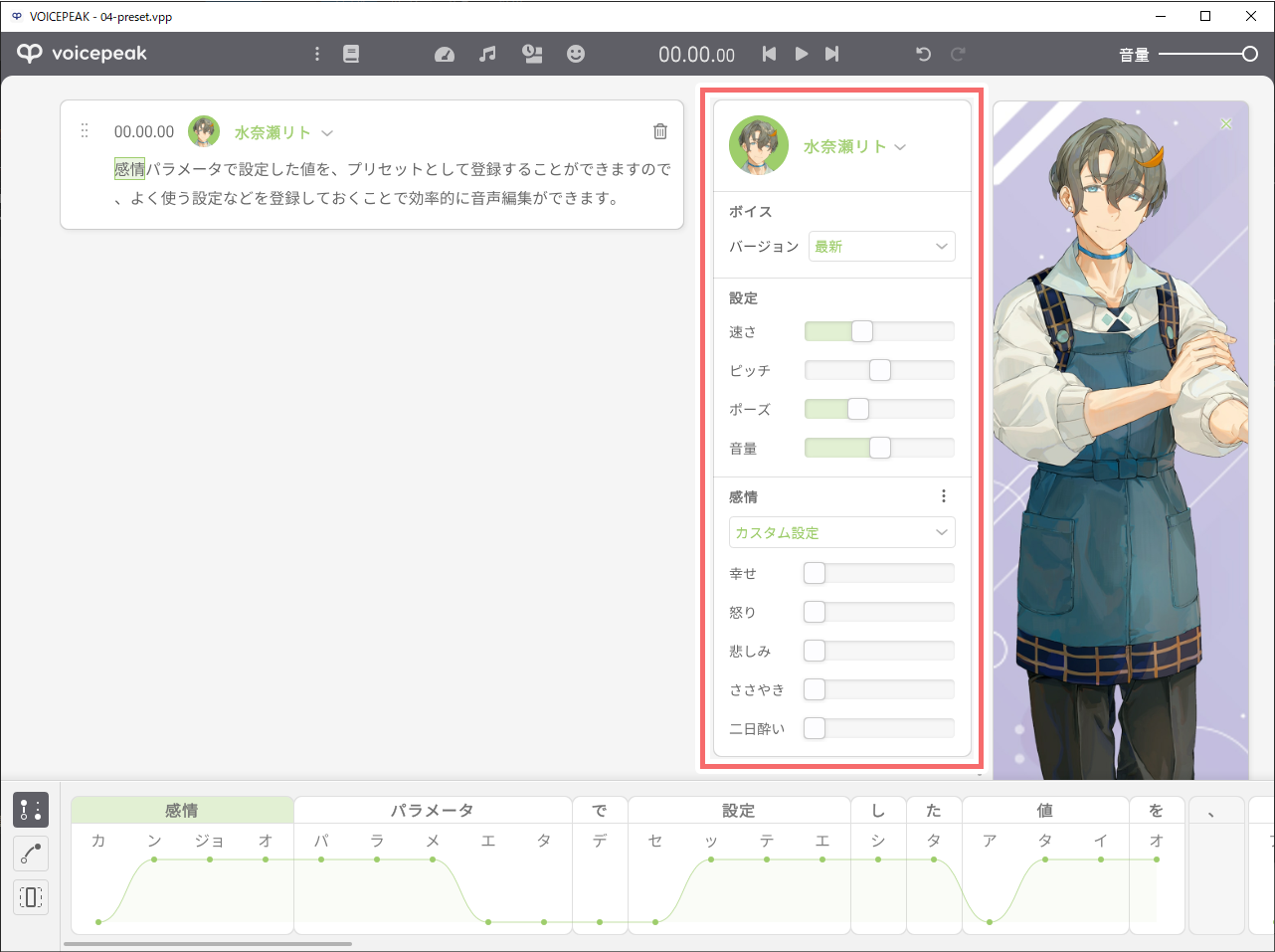1275x952 pixels.
Task: Click the second line of the text block
Action: [367, 198]
